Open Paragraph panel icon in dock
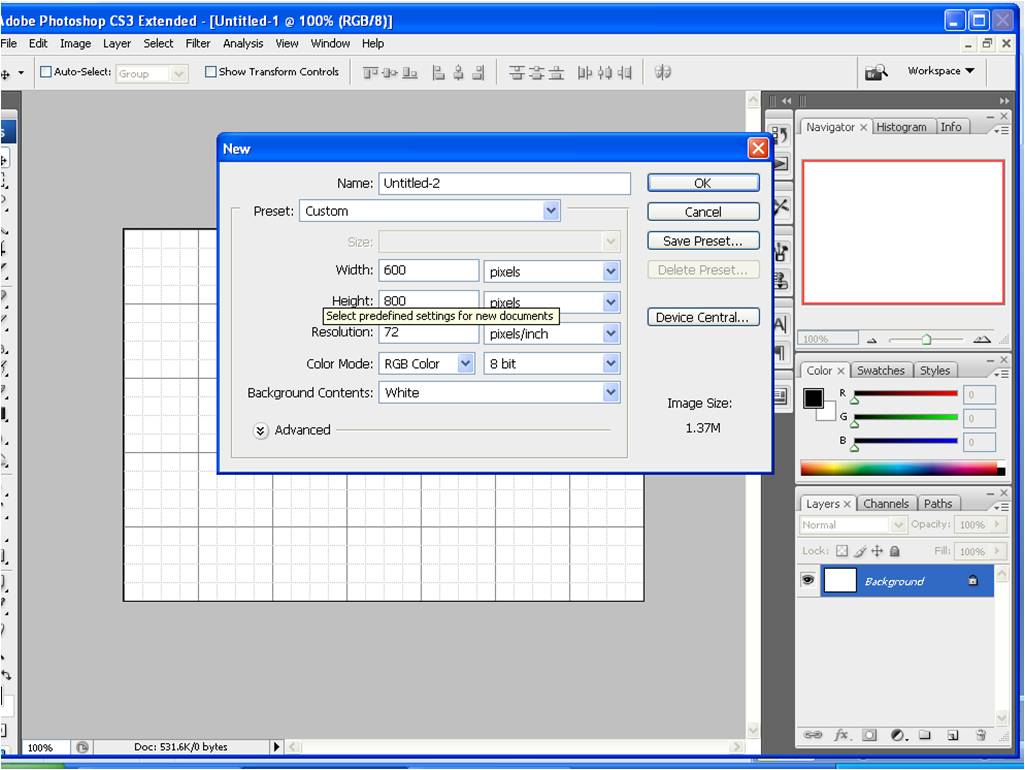 tap(780, 354)
